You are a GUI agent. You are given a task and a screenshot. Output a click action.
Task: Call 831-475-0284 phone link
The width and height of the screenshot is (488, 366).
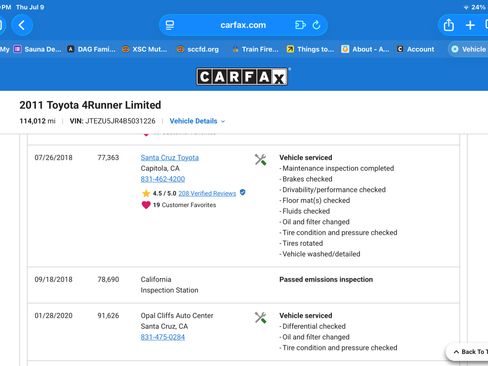click(163, 337)
